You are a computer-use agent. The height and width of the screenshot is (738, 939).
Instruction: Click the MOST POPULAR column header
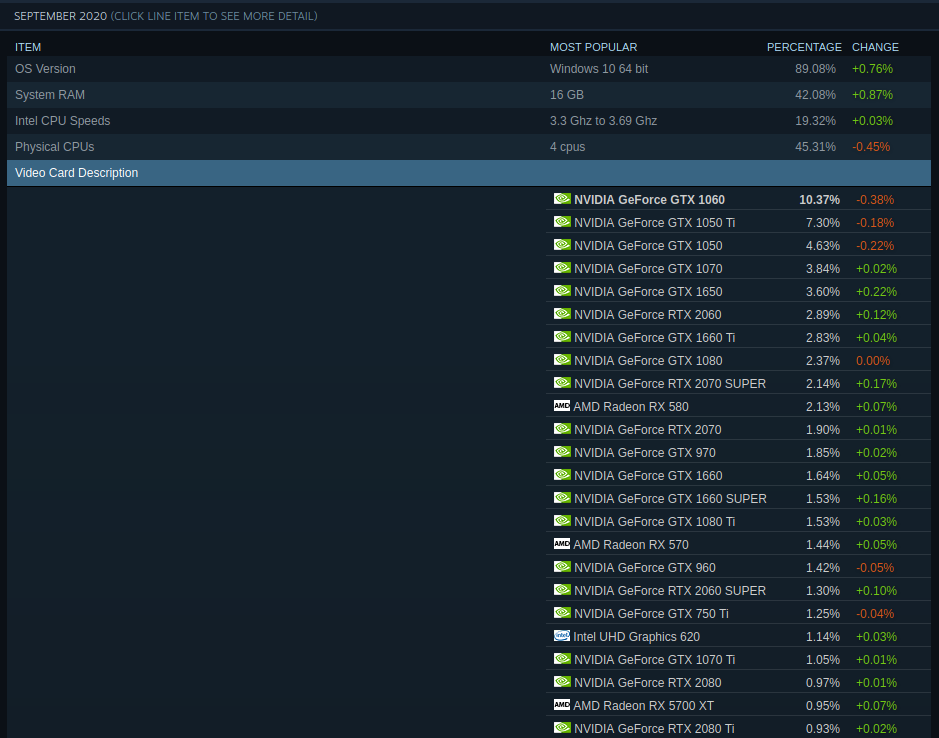[x=593, y=47]
